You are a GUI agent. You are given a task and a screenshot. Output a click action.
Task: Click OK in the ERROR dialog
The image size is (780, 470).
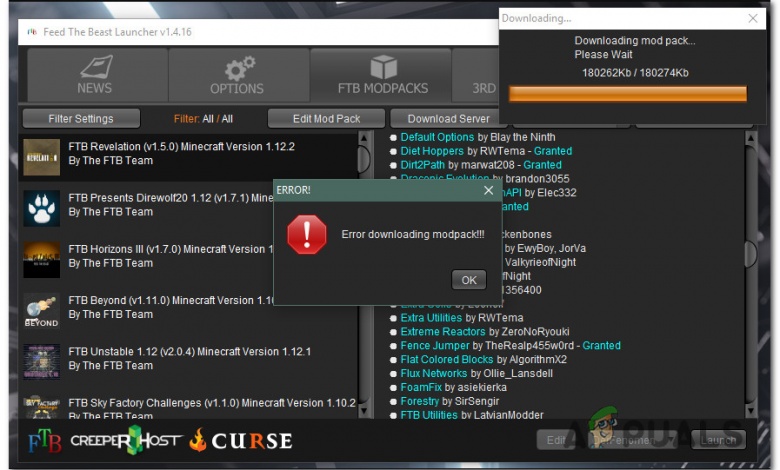(x=469, y=280)
